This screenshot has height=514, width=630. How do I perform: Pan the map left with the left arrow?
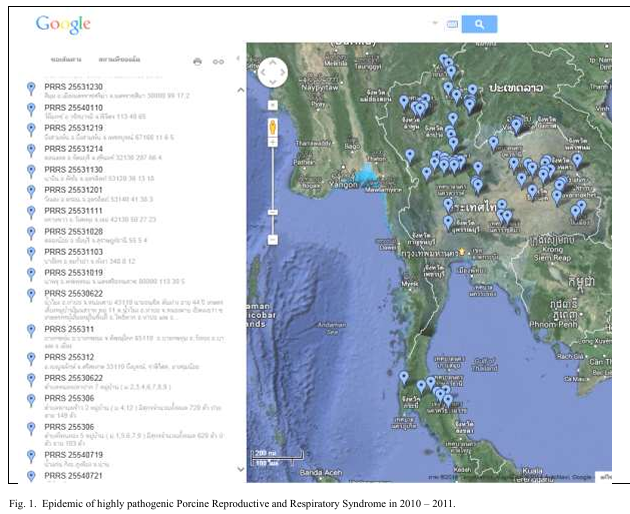(x=263, y=72)
